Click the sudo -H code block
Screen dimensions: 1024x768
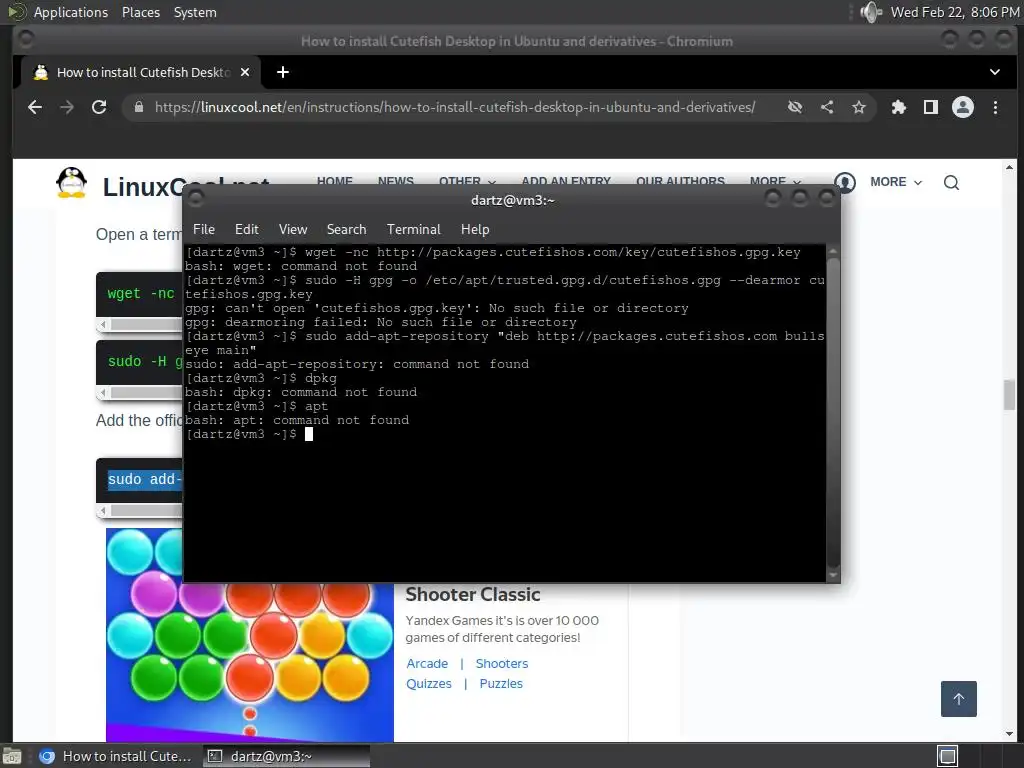click(x=140, y=362)
